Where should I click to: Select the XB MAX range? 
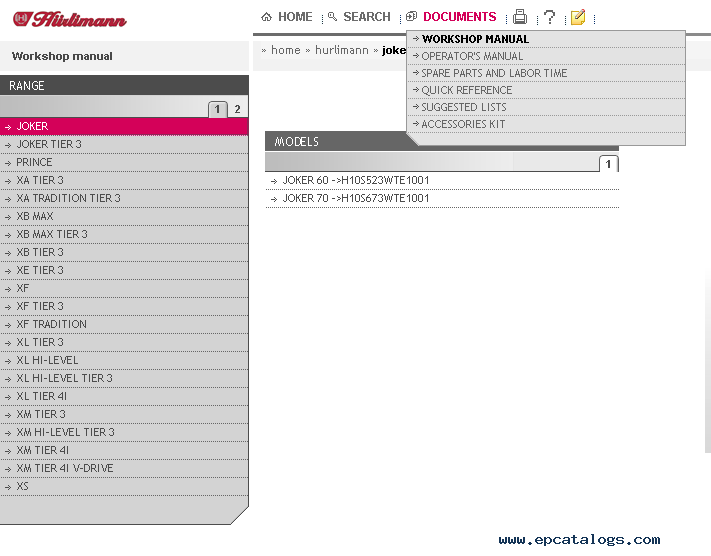[124, 216]
